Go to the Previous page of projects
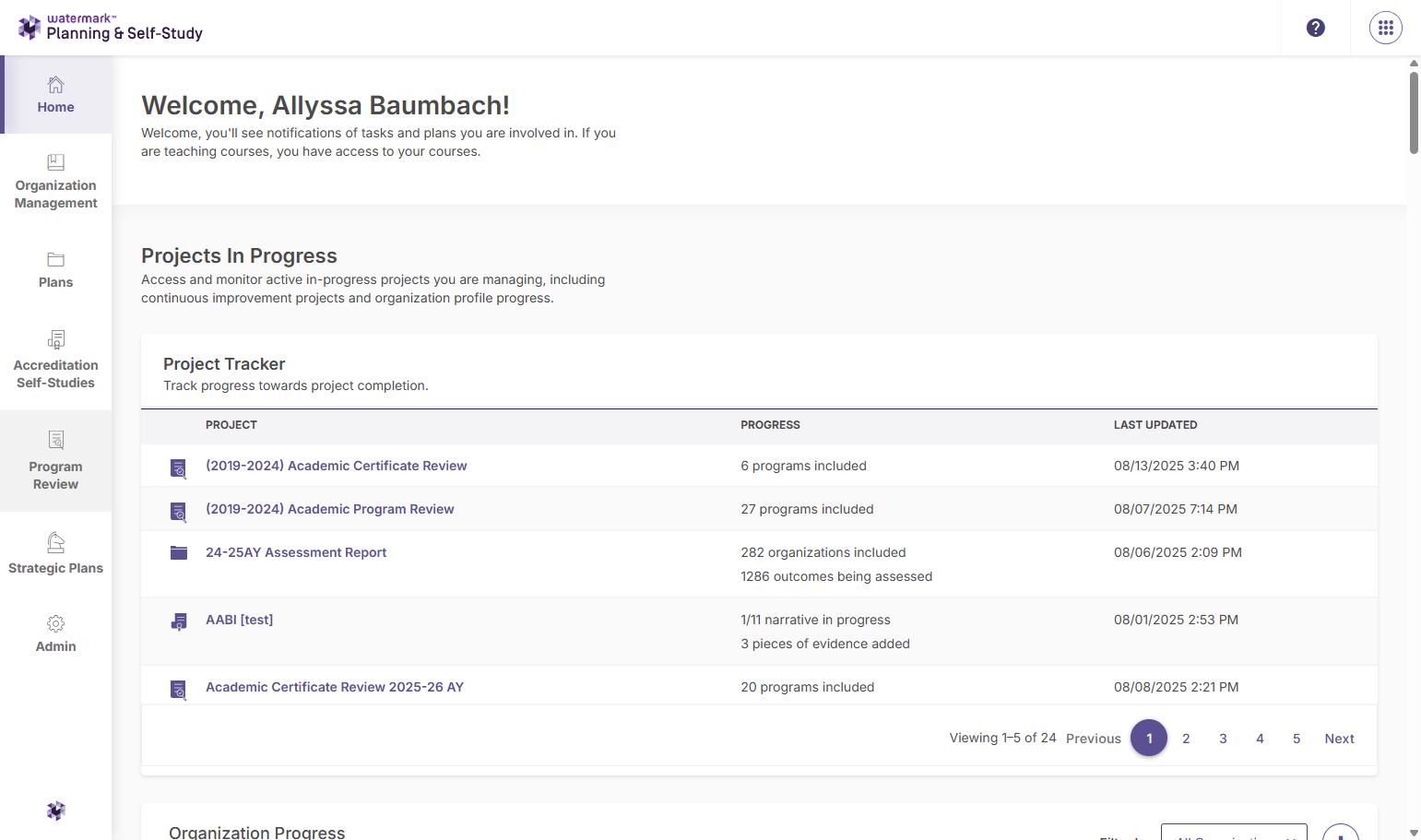Viewport: 1421px width, 840px height. (1094, 739)
